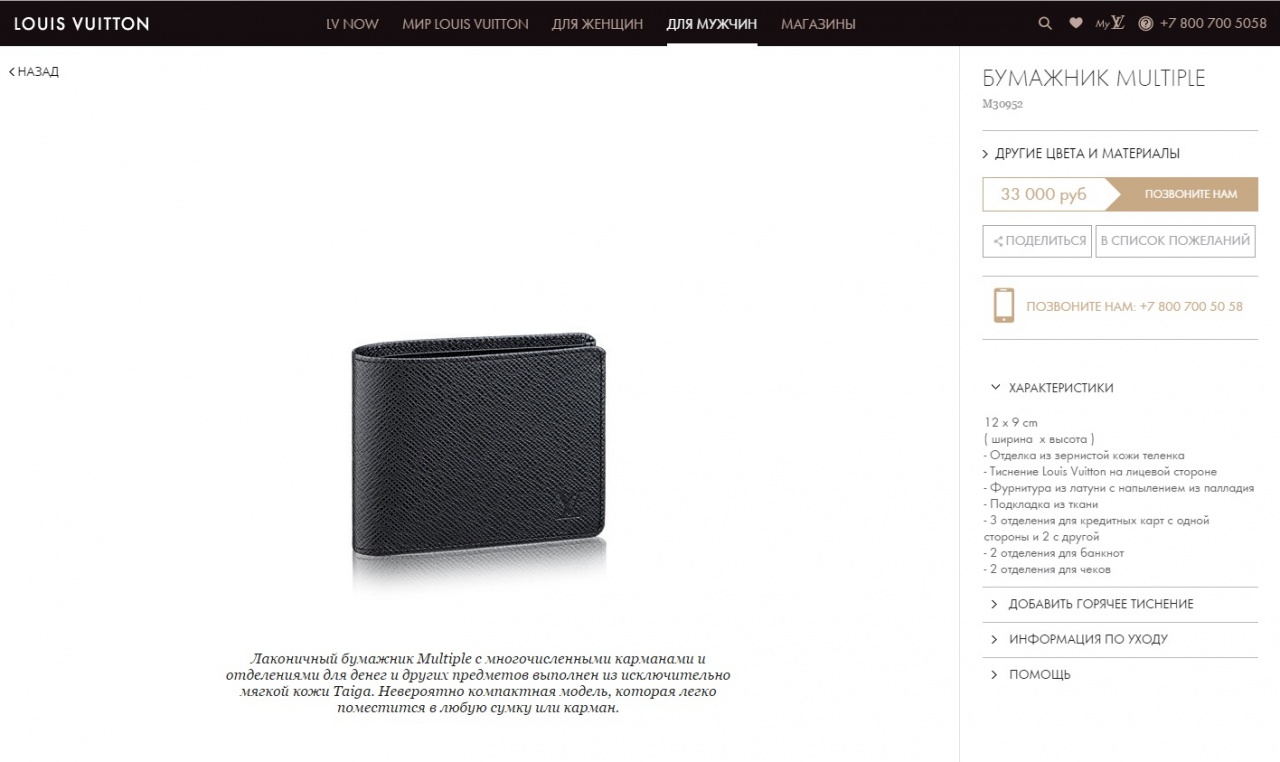Expand the Помощь section
1280x762 pixels.
(1120, 675)
